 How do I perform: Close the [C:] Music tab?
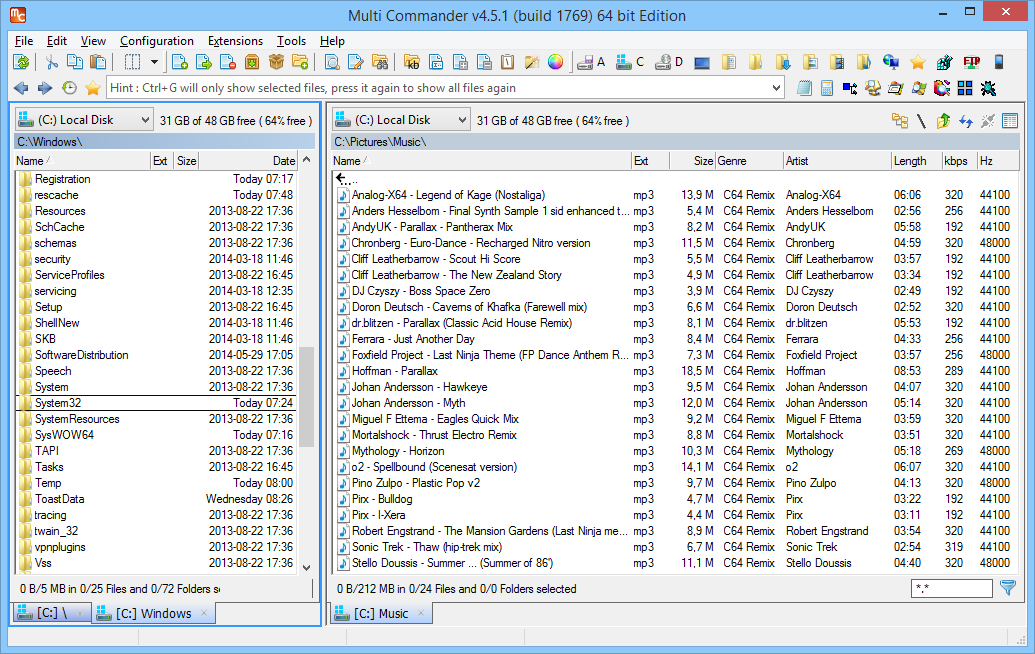421,613
